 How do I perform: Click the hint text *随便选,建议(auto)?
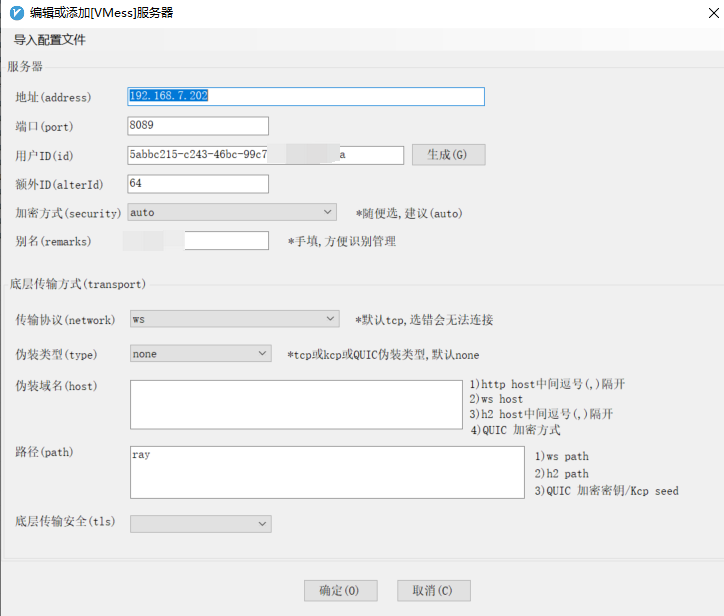(x=409, y=213)
